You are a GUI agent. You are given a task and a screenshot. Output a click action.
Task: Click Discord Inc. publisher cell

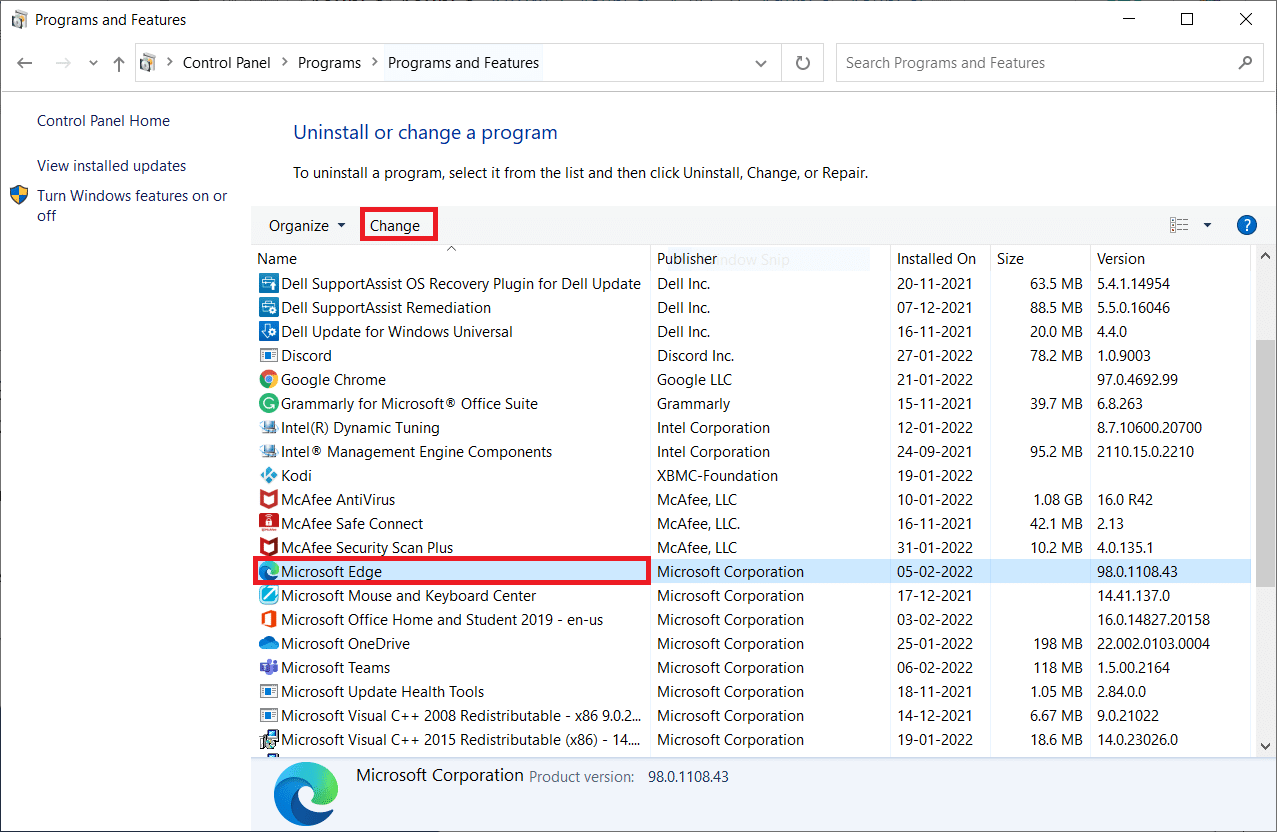[x=696, y=356]
